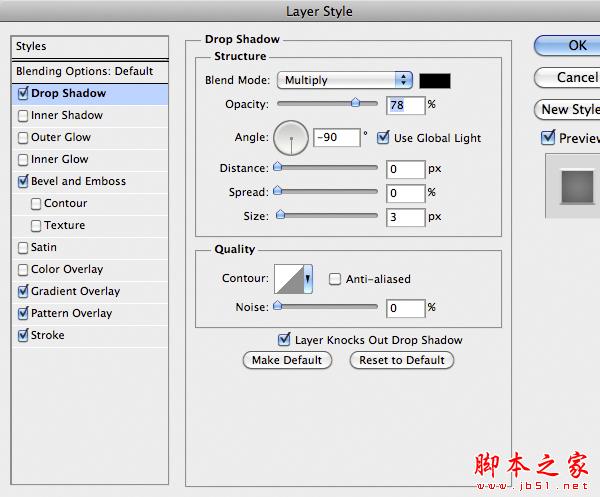Image resolution: width=600 pixels, height=497 pixels.
Task: Click the Distance slider handle
Action: 277,167
